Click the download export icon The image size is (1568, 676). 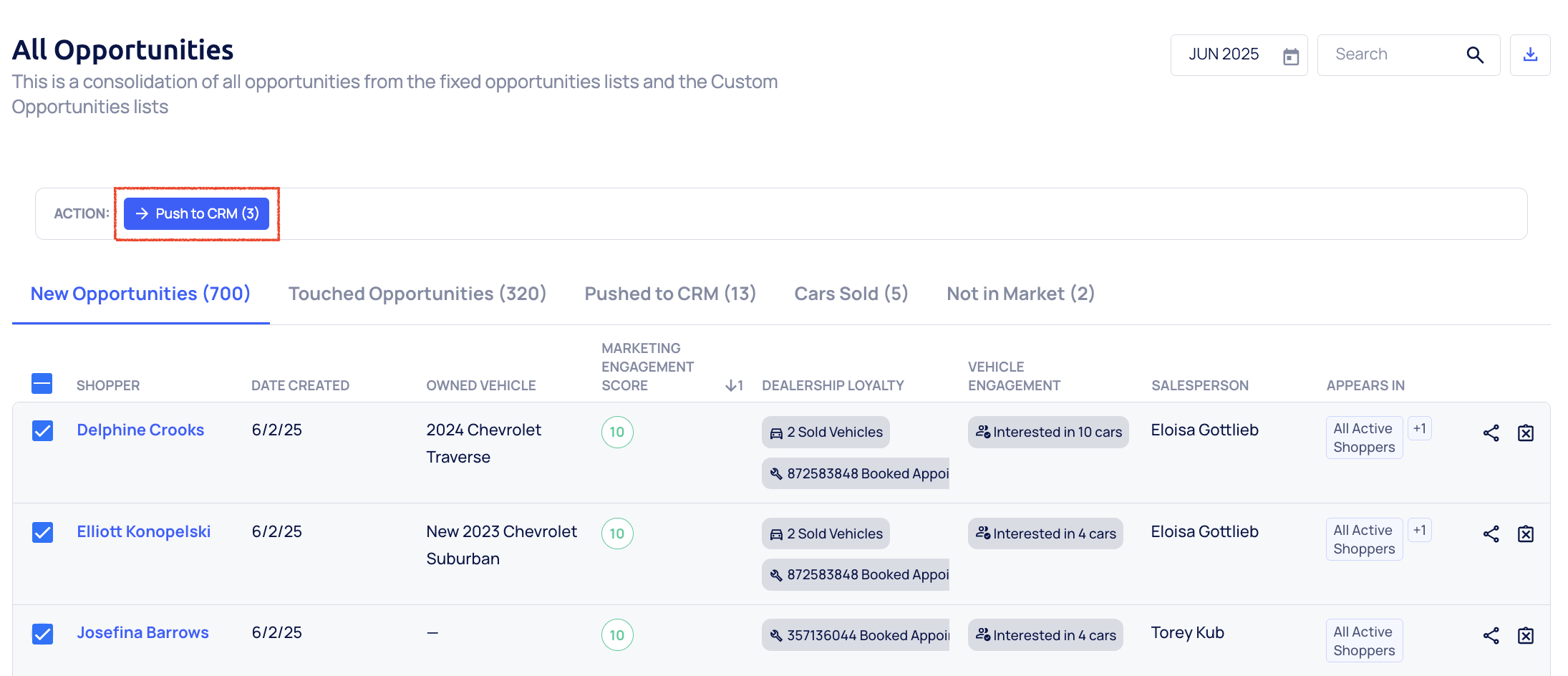(1530, 54)
